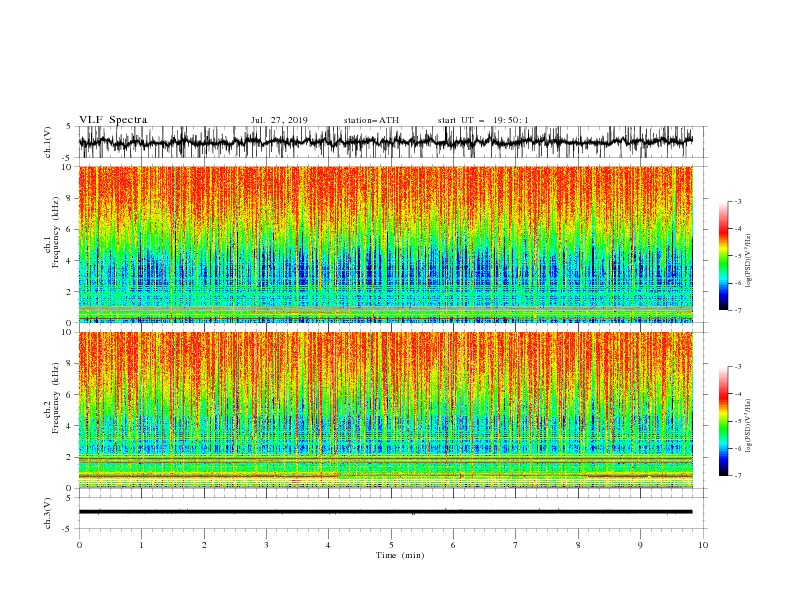Click the ch.1 voltage waveform trace
Viewport: 792px width, 612px height.
coord(385,142)
